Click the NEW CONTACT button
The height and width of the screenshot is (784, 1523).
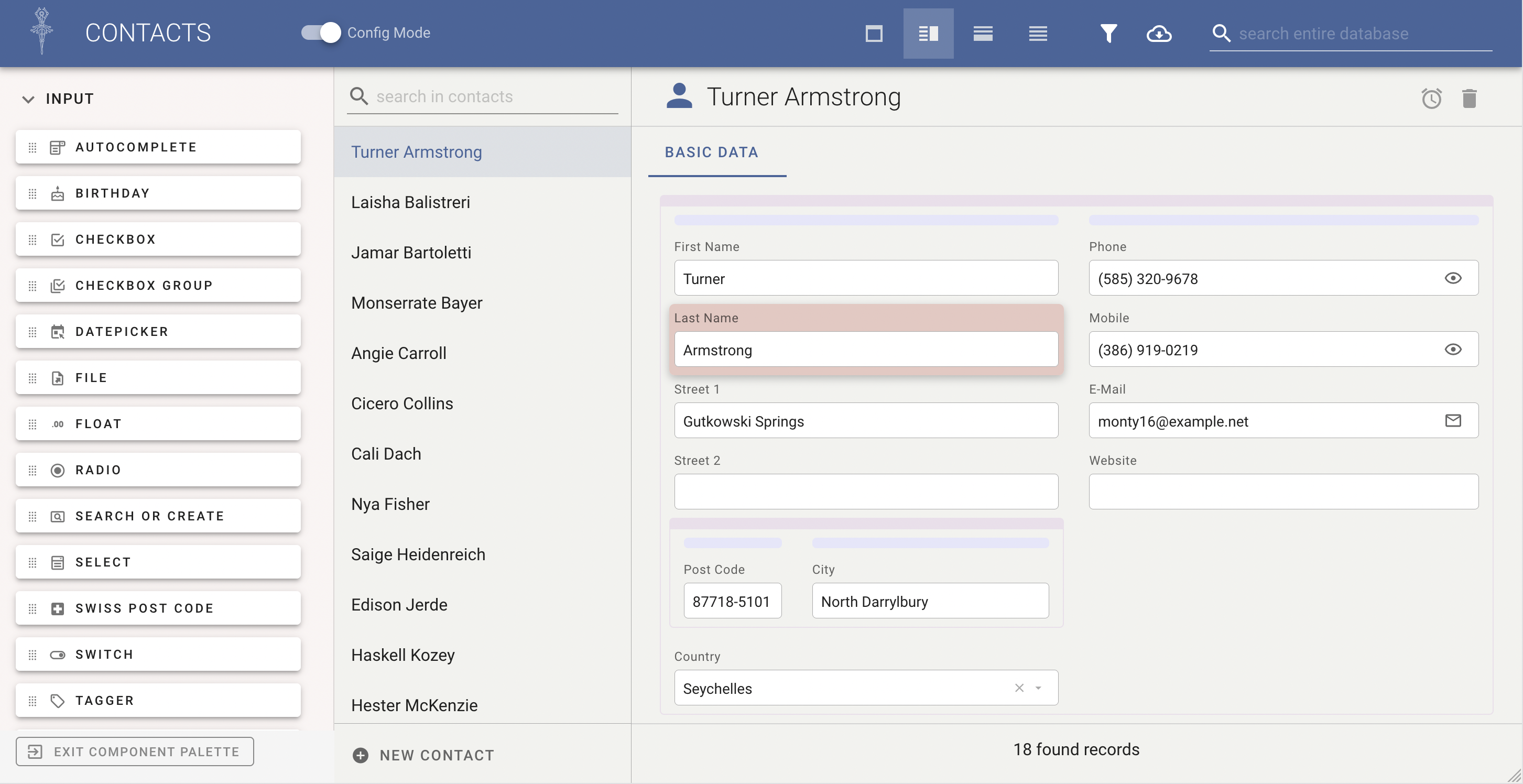pyautogui.click(x=423, y=755)
